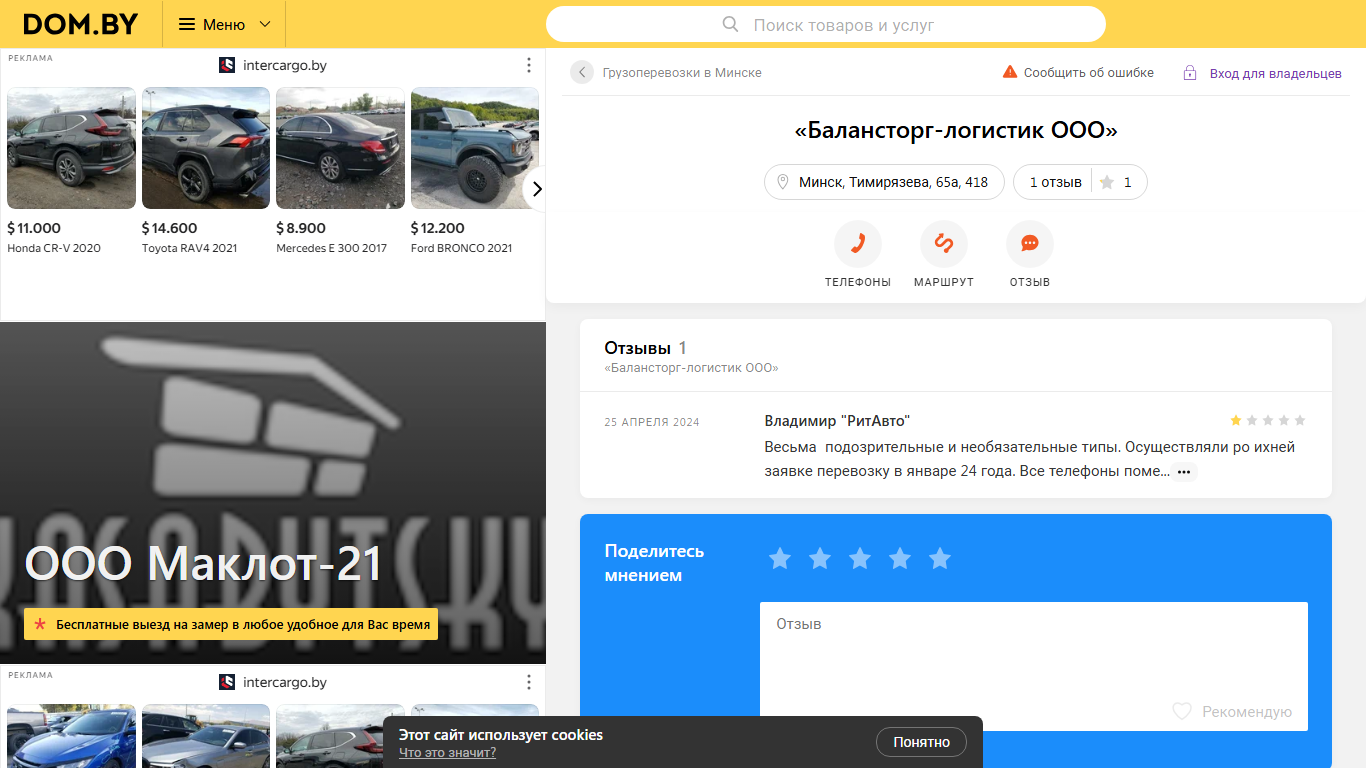Click the address Минск, Тимирязева, 65а, 418
This screenshot has width=1366, height=768.
tap(884, 182)
